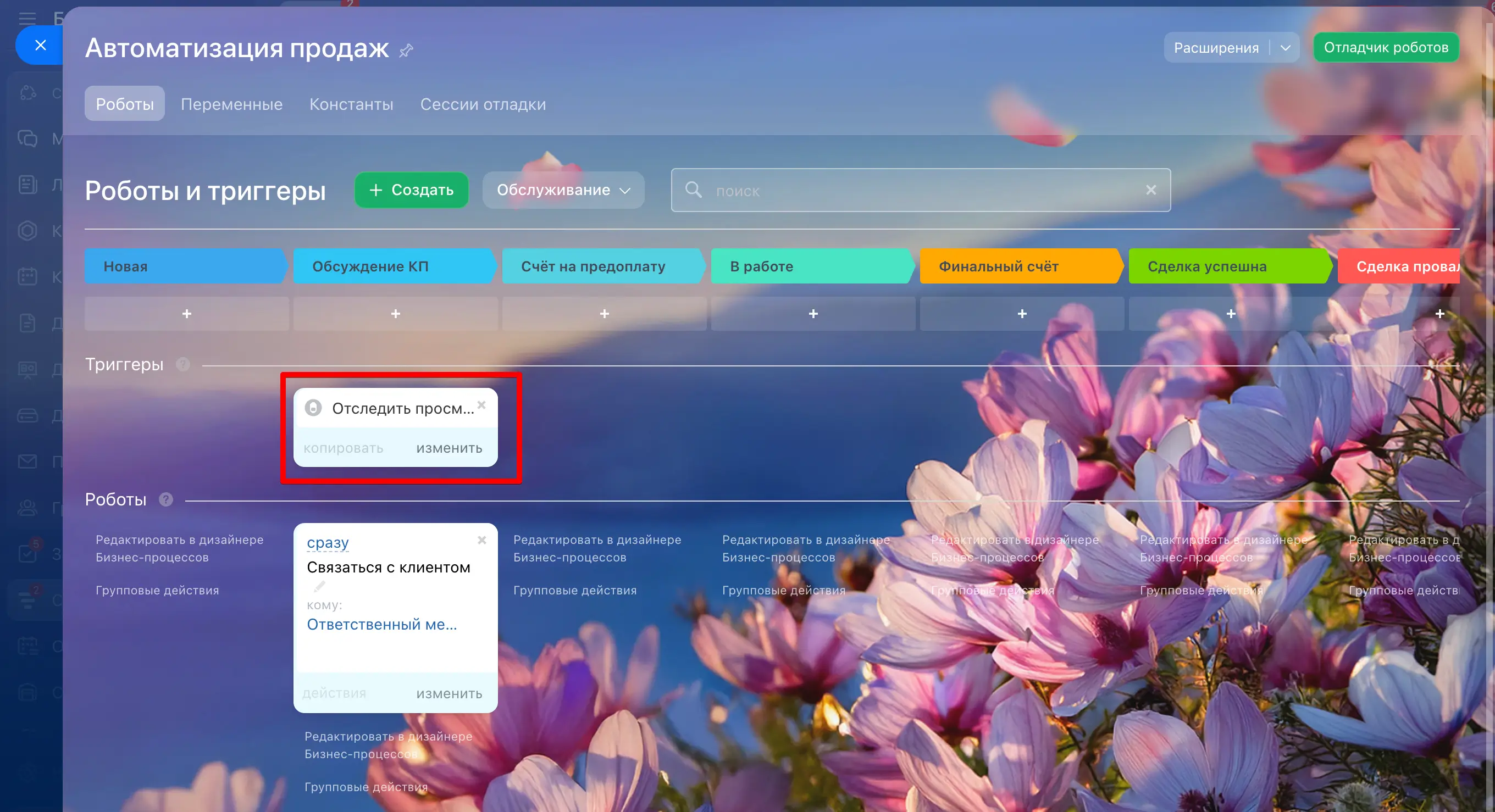Viewport: 1495px width, 812px height.
Task: Switch to the Переменные tab
Action: point(231,104)
